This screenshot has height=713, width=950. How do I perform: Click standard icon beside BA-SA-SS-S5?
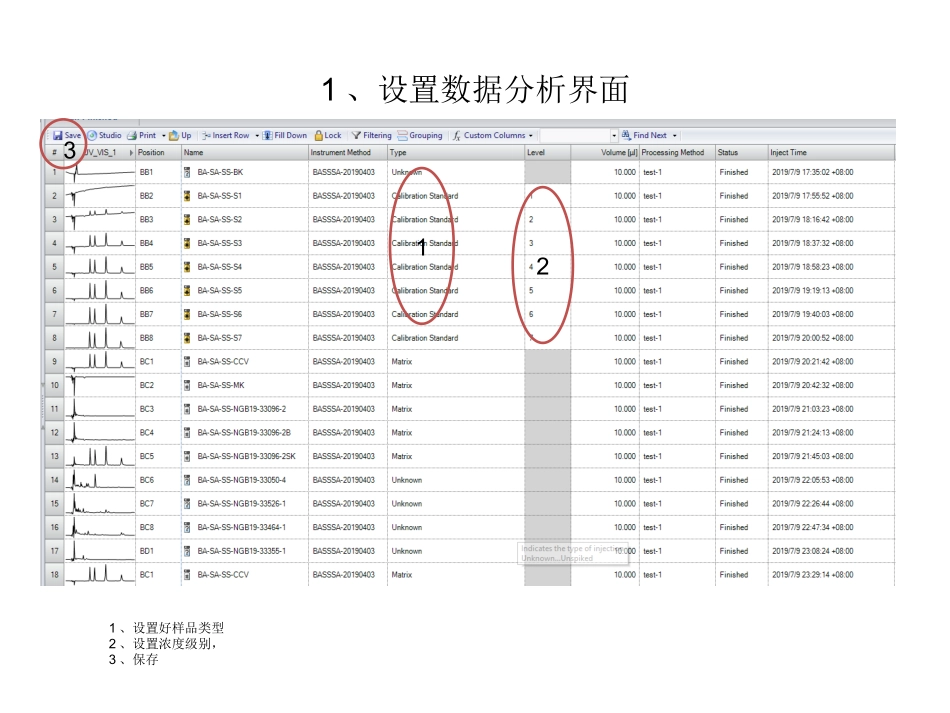click(187, 291)
